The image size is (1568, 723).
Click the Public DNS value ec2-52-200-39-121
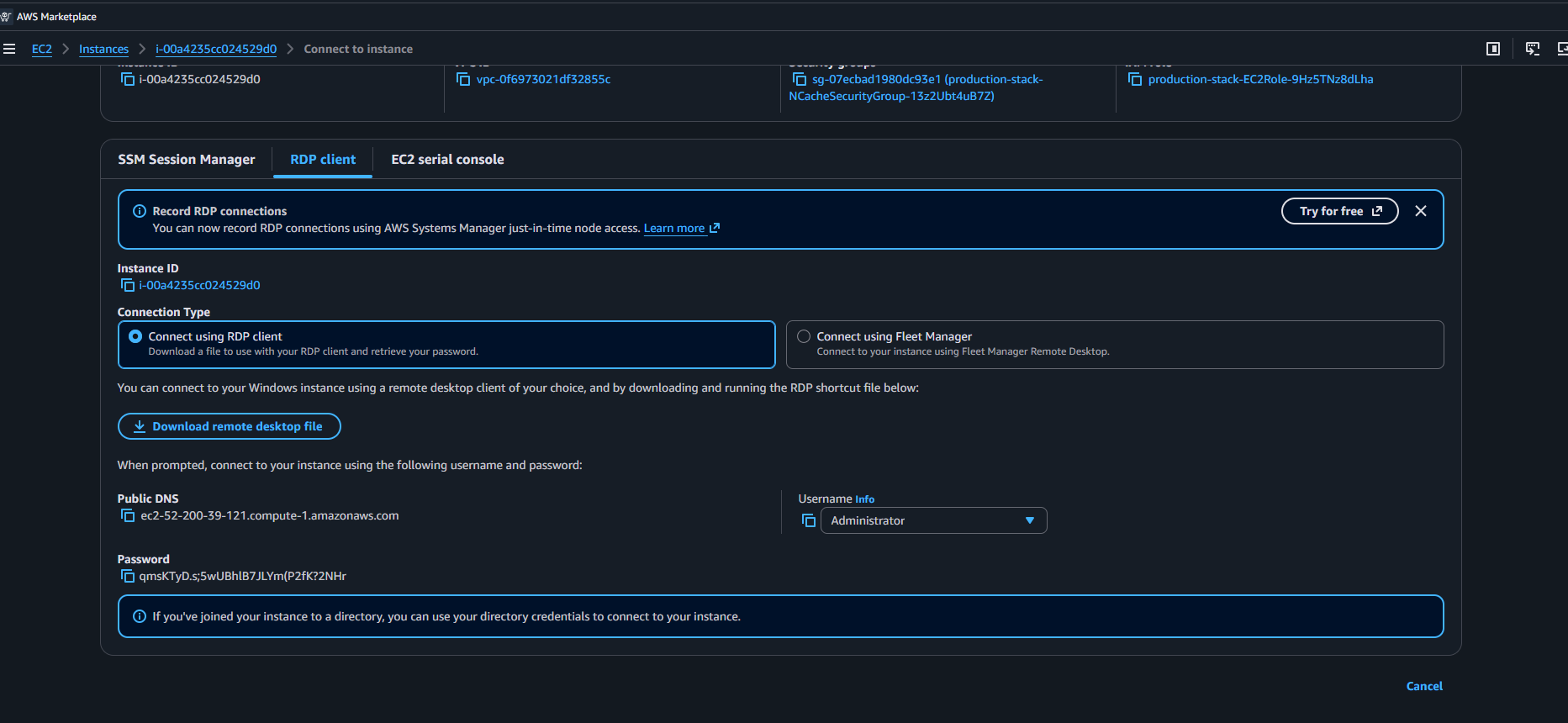point(270,515)
